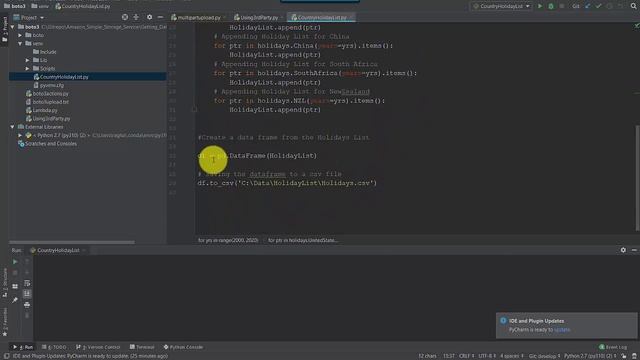Toggle the Project side tool window button
This screenshot has height=360, width=640.
[x=4, y=29]
